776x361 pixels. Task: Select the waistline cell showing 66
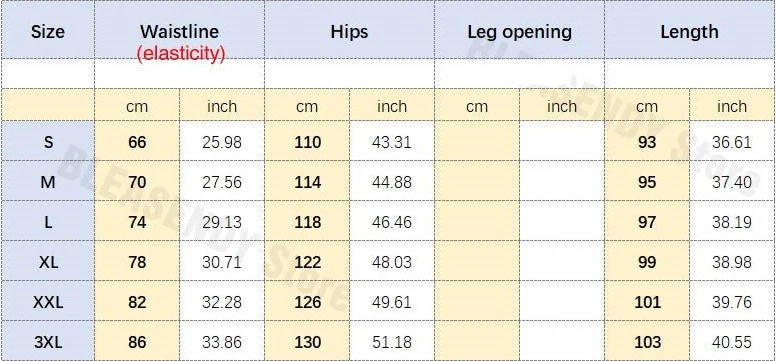137,143
